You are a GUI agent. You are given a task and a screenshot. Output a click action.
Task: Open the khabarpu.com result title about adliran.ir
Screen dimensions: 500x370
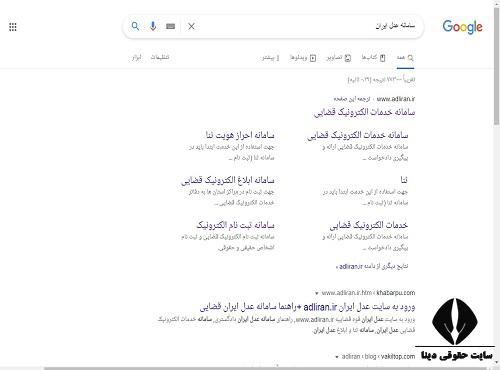307,307
